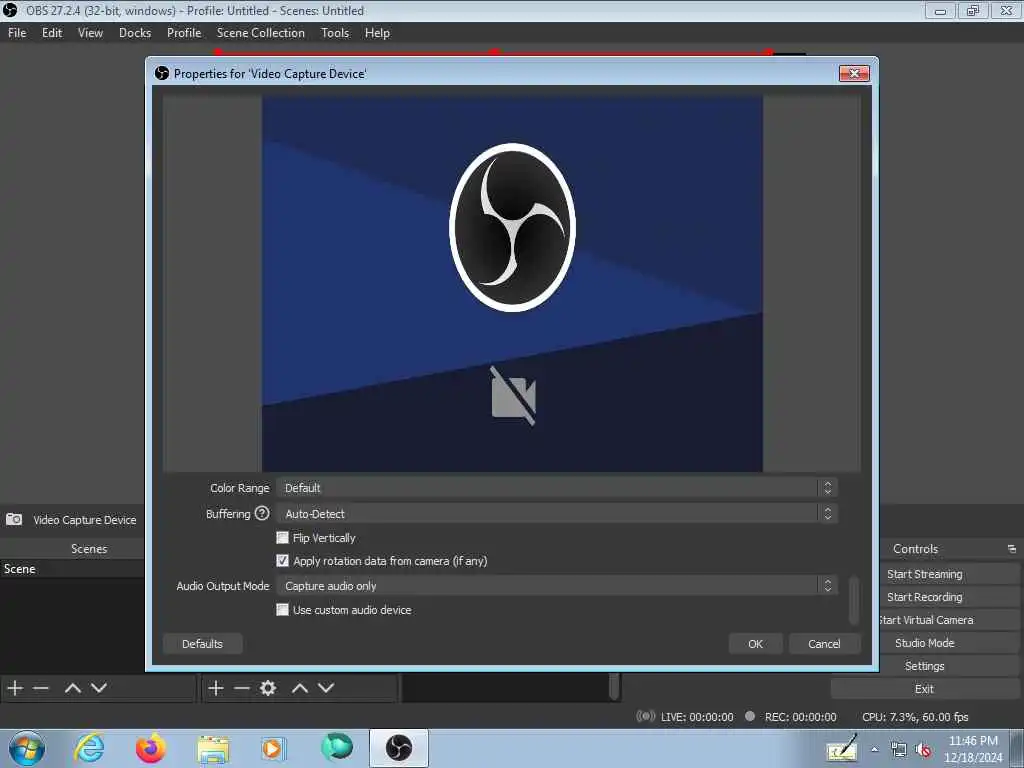The image size is (1024, 768).
Task: Click the REC: 00:00:00 status text
Action: click(801, 716)
